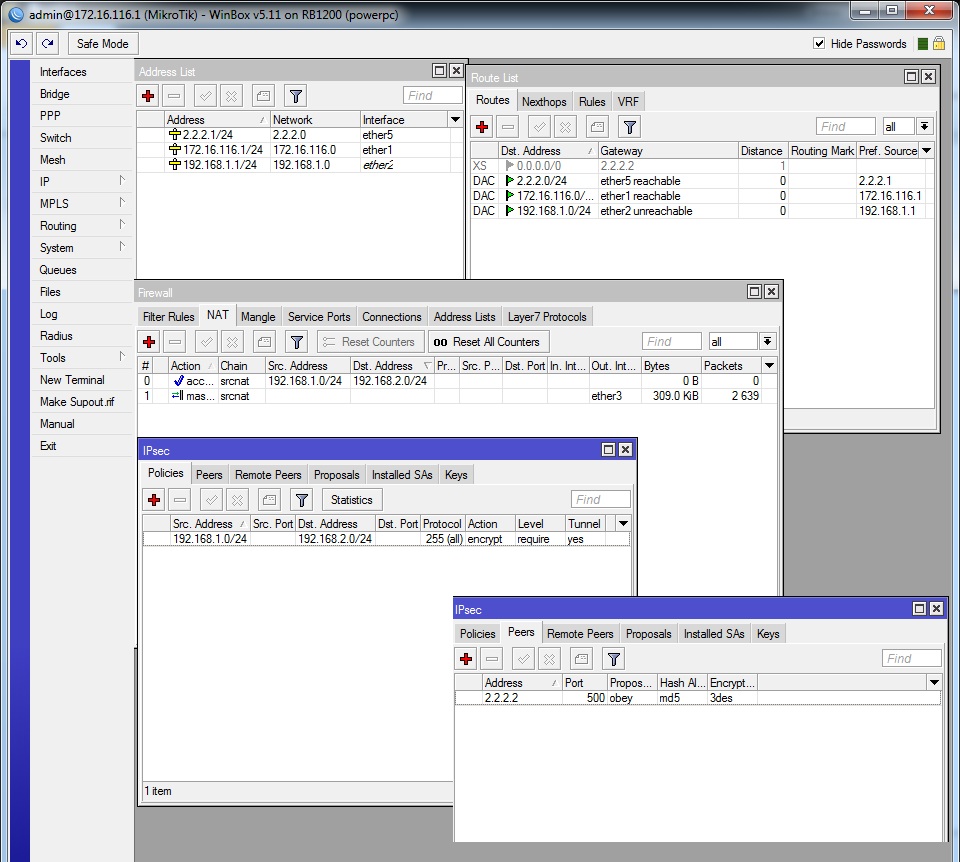
Task: Add a new address entry
Action: pos(148,95)
